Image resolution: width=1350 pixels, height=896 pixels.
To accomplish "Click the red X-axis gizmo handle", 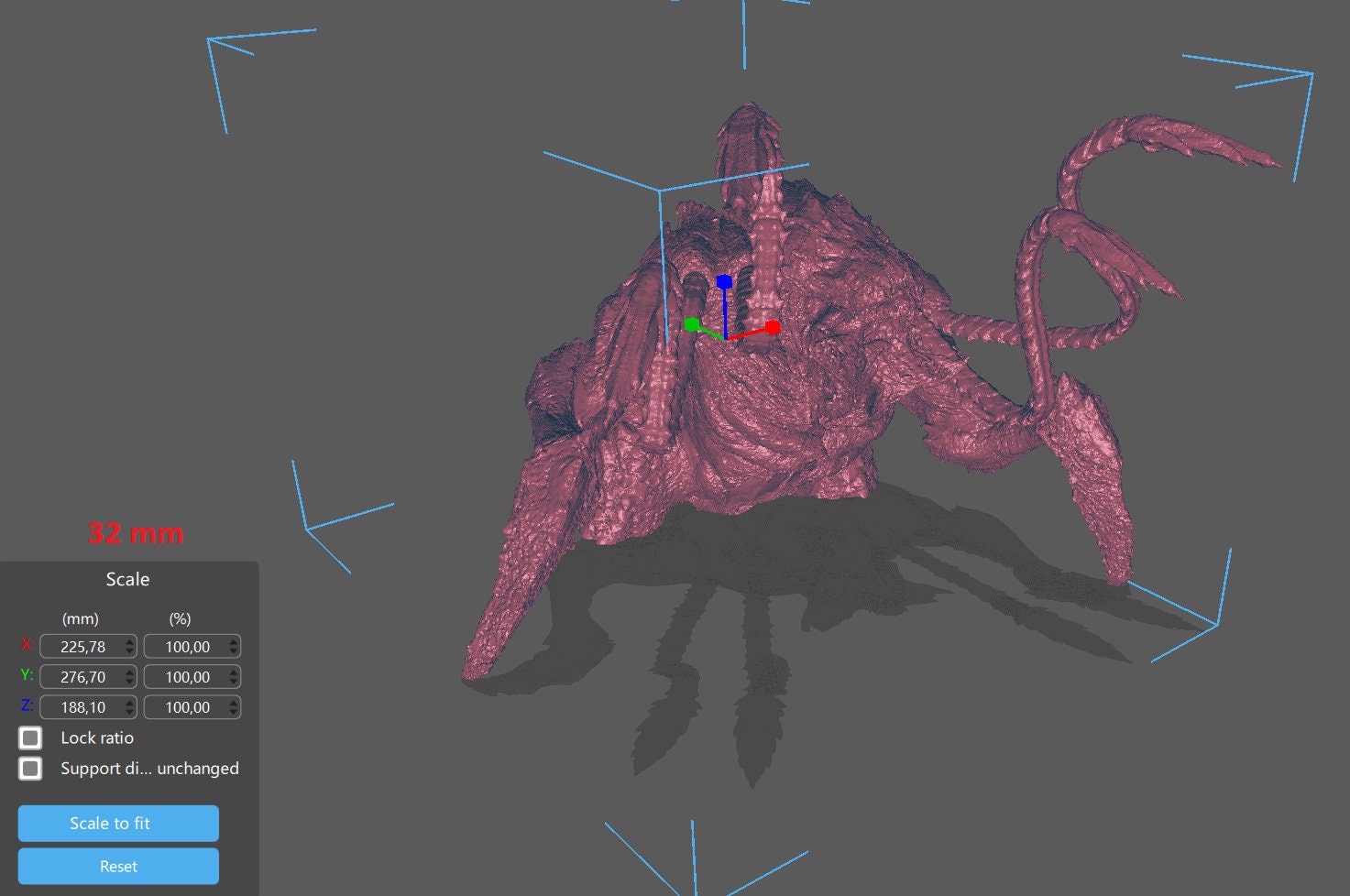I will tap(773, 327).
